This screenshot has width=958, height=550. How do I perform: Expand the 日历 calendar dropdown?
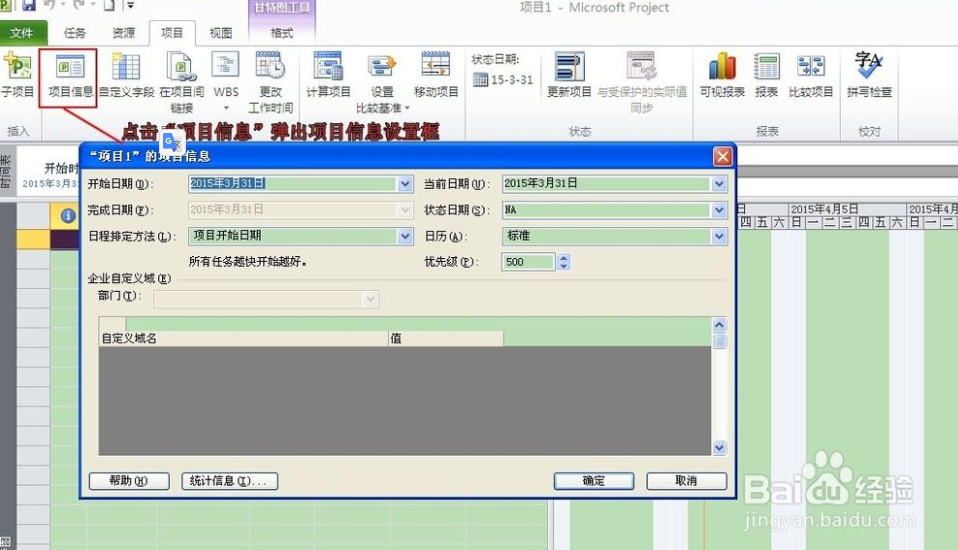pyautogui.click(x=719, y=237)
